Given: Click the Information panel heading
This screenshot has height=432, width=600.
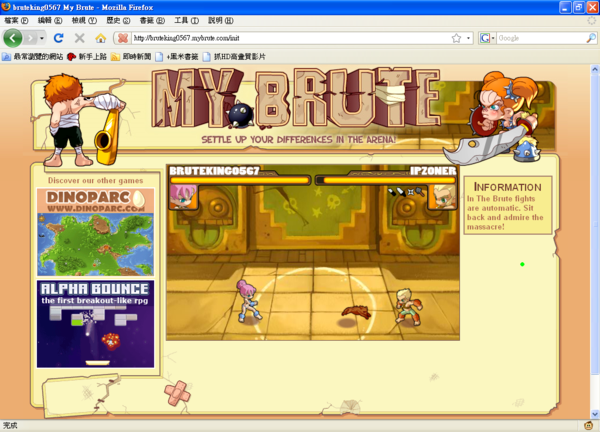Looking at the screenshot, I should tap(507, 187).
